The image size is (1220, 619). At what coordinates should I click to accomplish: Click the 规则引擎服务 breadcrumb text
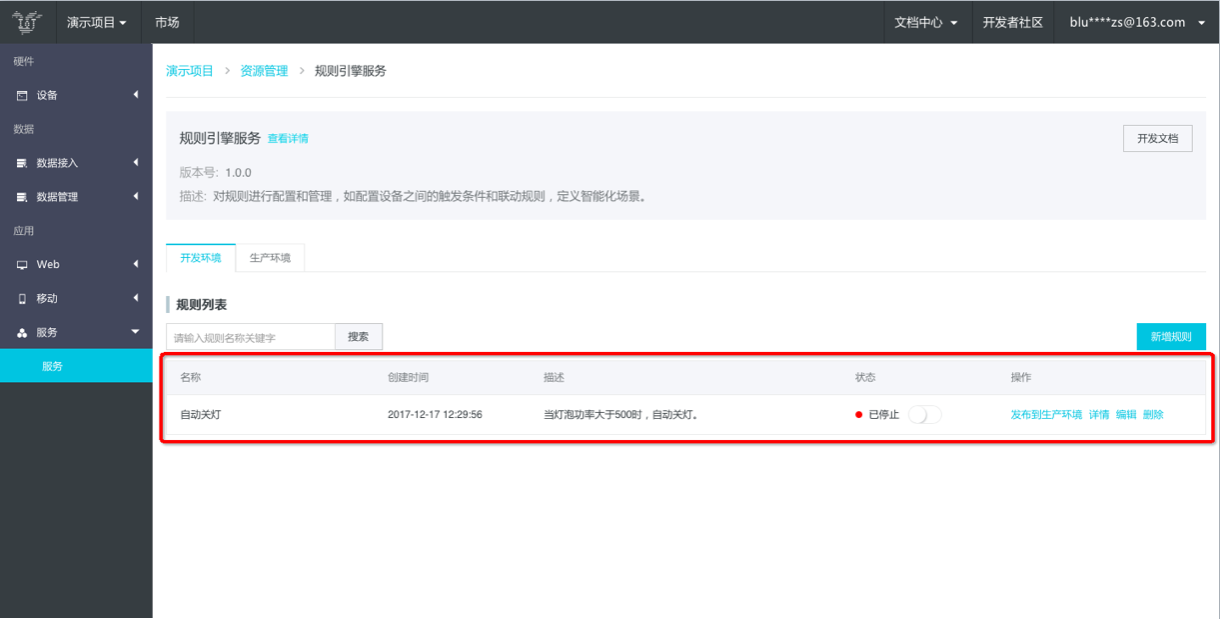[351, 71]
